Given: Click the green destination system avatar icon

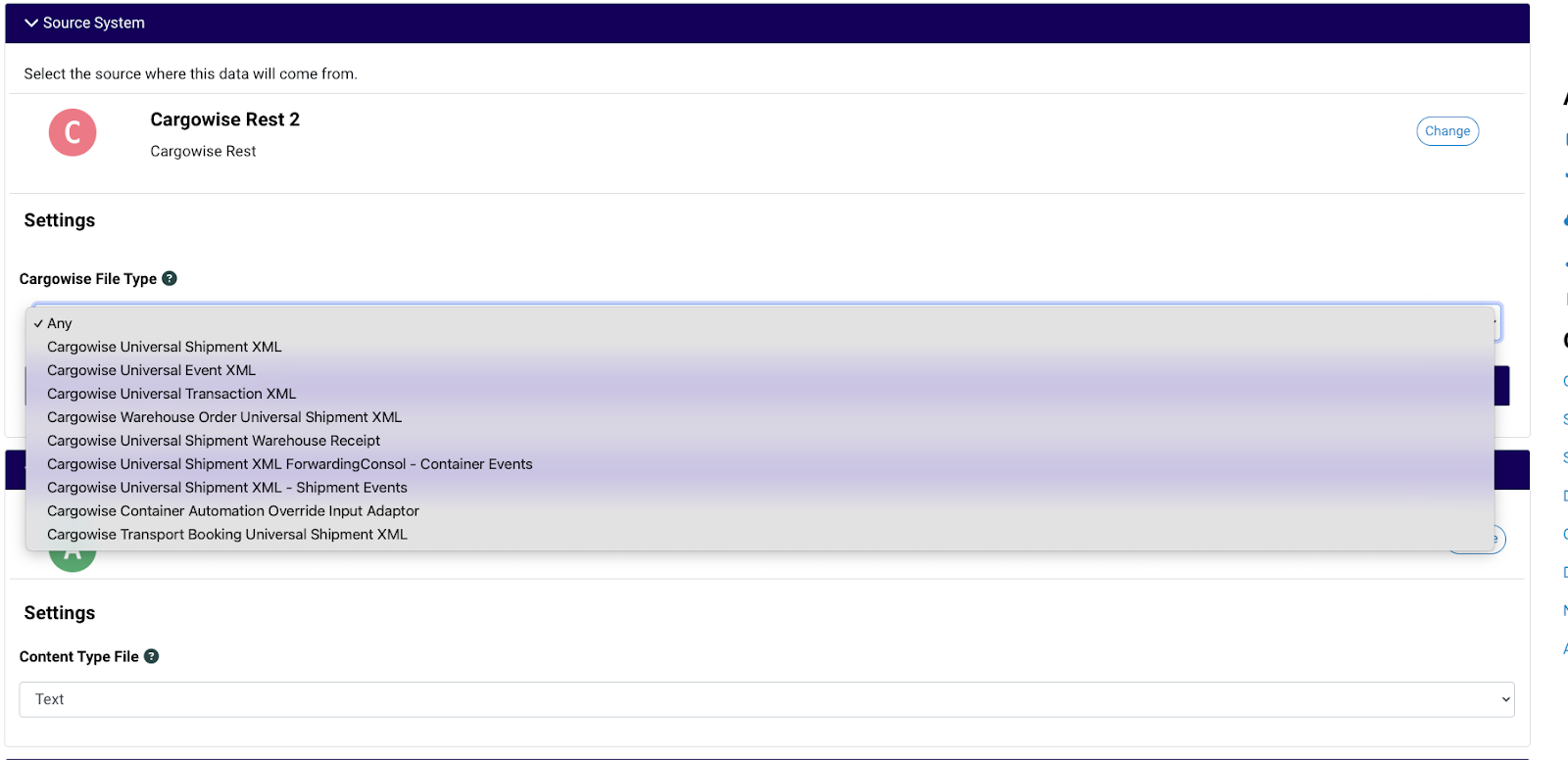Looking at the screenshot, I should 73,559.
